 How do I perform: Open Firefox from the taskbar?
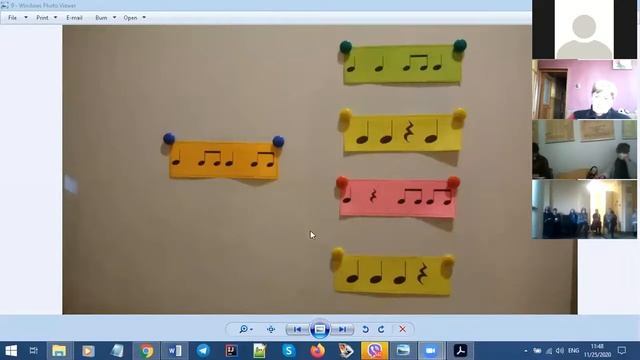317,351
